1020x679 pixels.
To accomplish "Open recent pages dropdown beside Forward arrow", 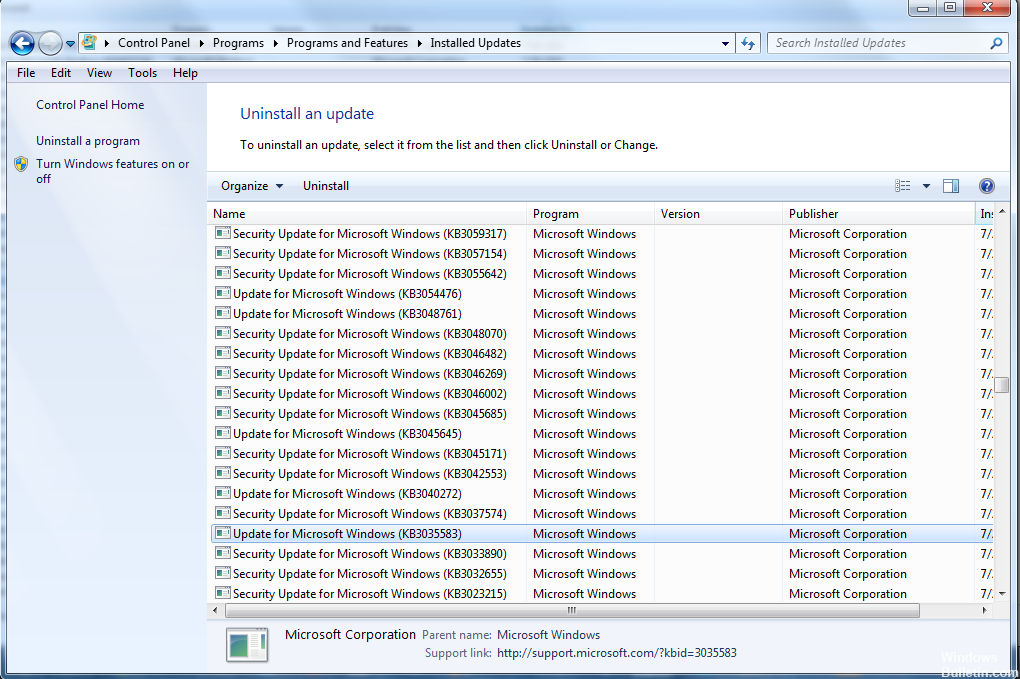I will (x=70, y=44).
